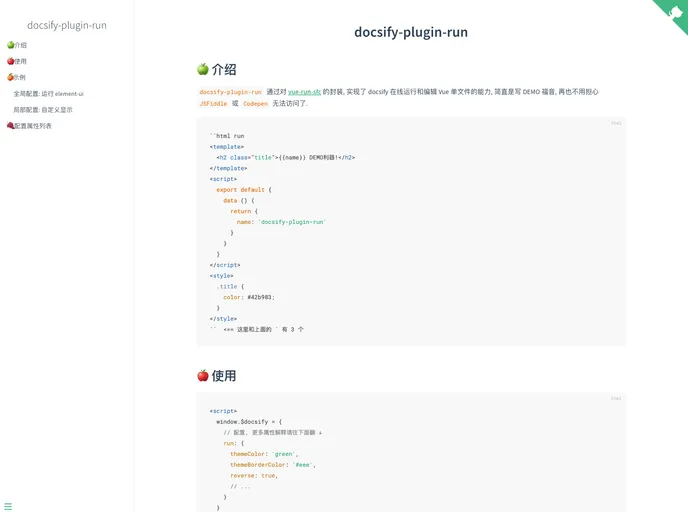The width and height of the screenshot is (688, 512).
Task: Click the html label on the second code block
Action: pyautogui.click(x=616, y=398)
